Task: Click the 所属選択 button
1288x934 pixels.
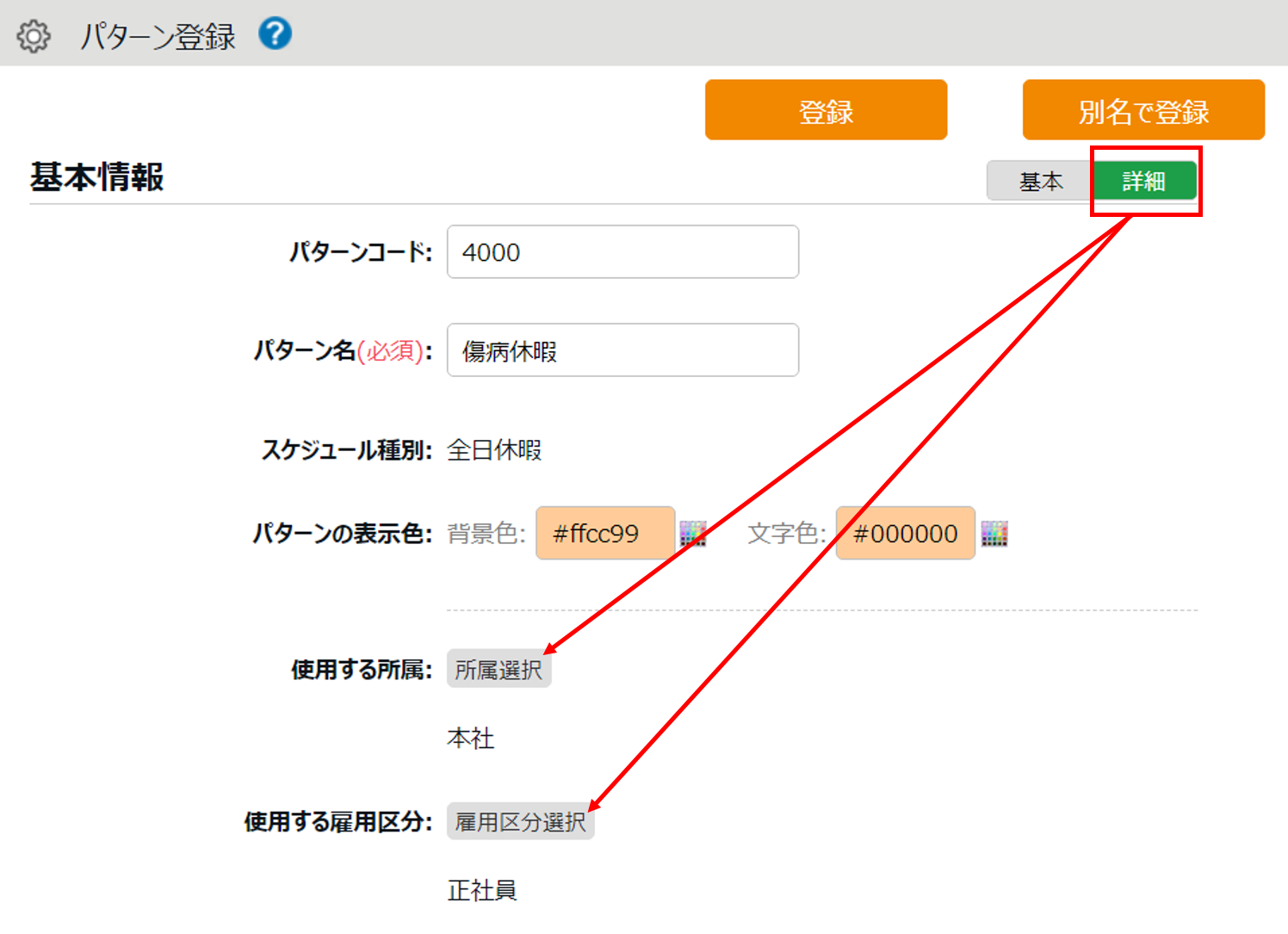Action: point(498,669)
